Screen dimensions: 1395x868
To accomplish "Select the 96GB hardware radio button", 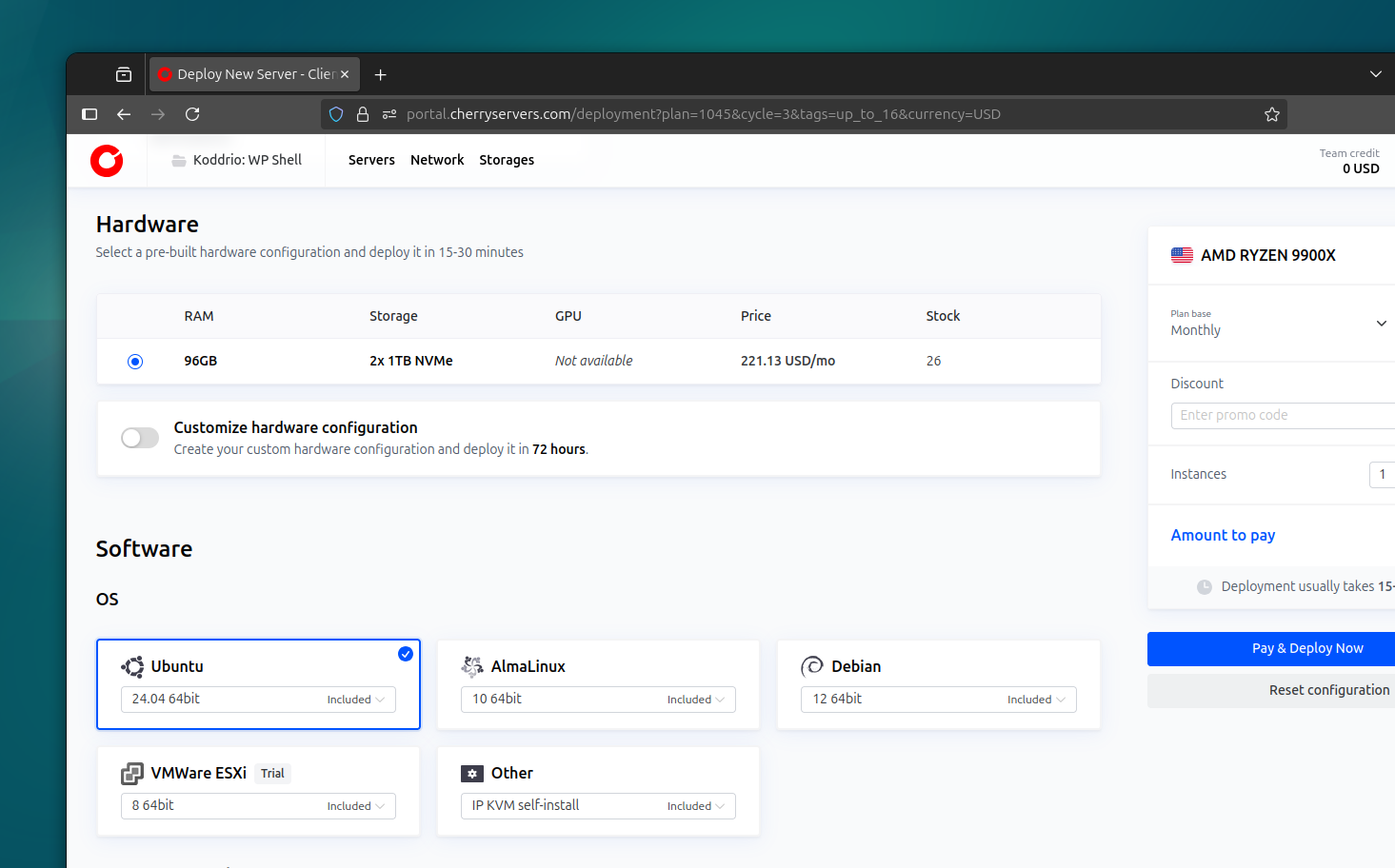I will tap(135, 362).
